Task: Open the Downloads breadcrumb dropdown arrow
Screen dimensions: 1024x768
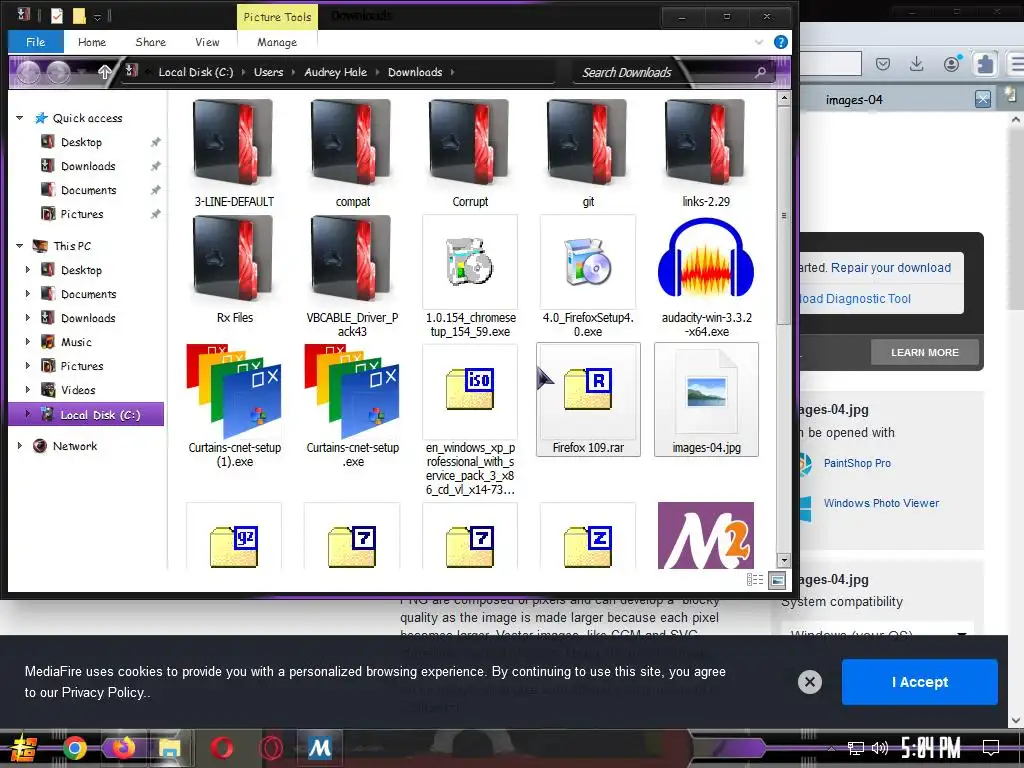Action: click(x=452, y=72)
